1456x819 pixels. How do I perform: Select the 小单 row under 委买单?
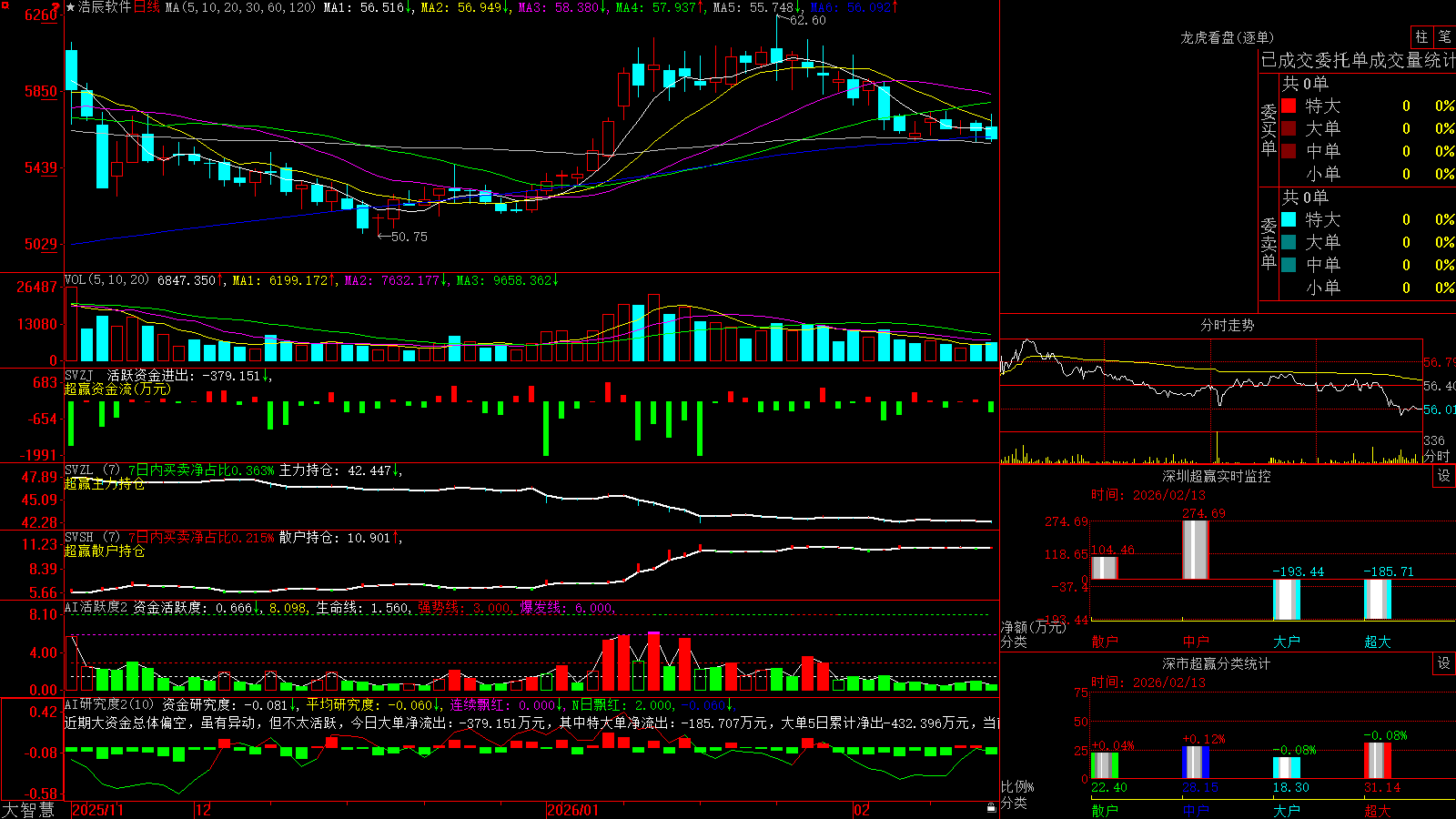point(1368,174)
